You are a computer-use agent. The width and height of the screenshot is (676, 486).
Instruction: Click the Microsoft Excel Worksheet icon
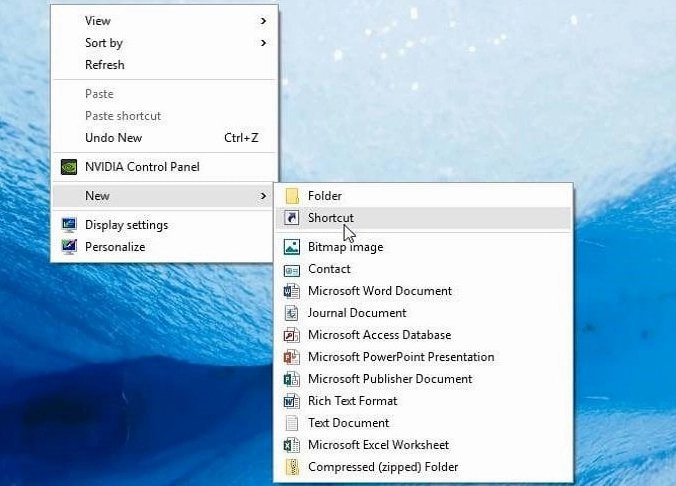pos(292,445)
